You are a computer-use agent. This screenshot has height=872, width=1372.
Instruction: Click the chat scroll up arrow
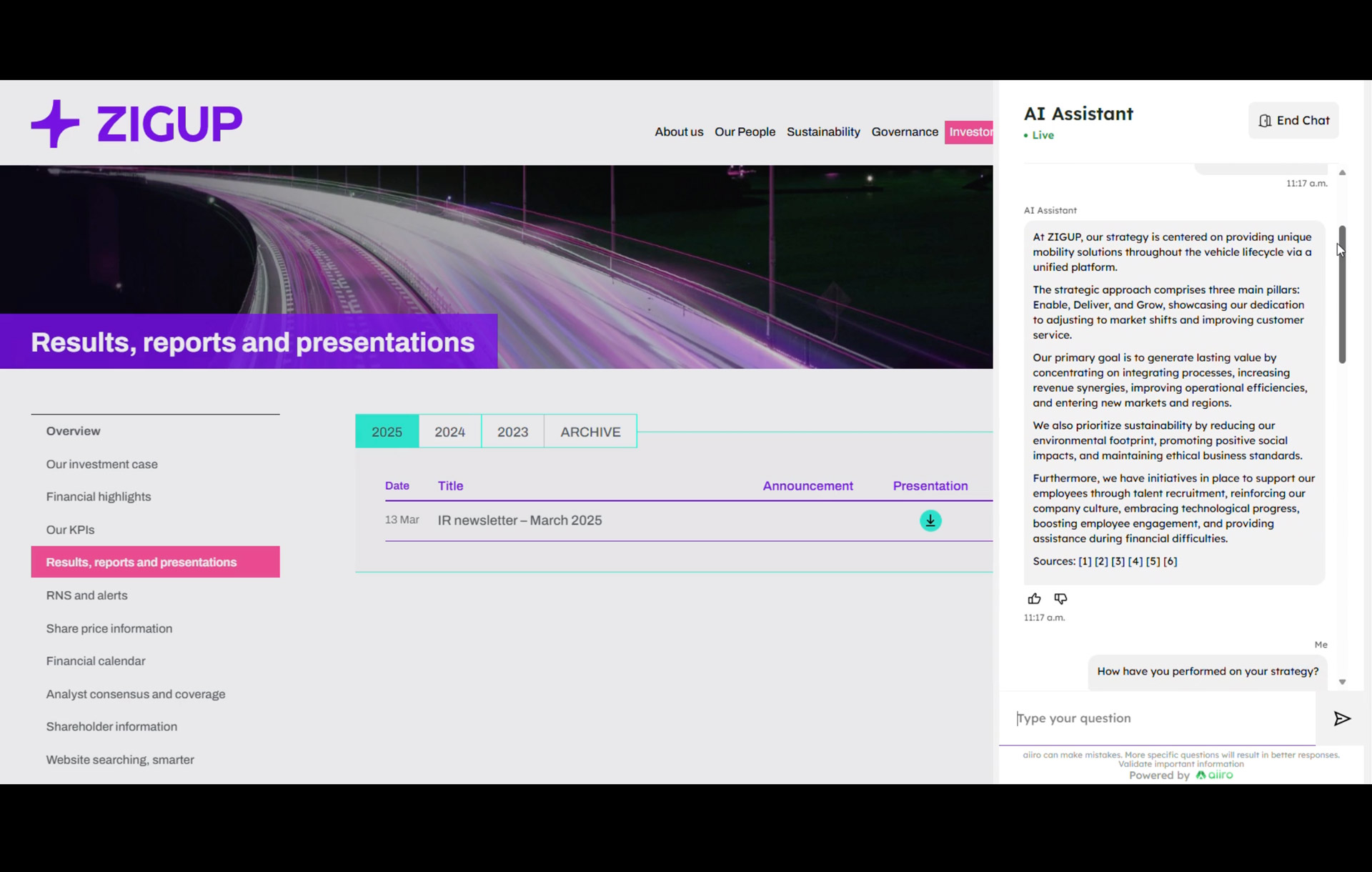tap(1342, 172)
